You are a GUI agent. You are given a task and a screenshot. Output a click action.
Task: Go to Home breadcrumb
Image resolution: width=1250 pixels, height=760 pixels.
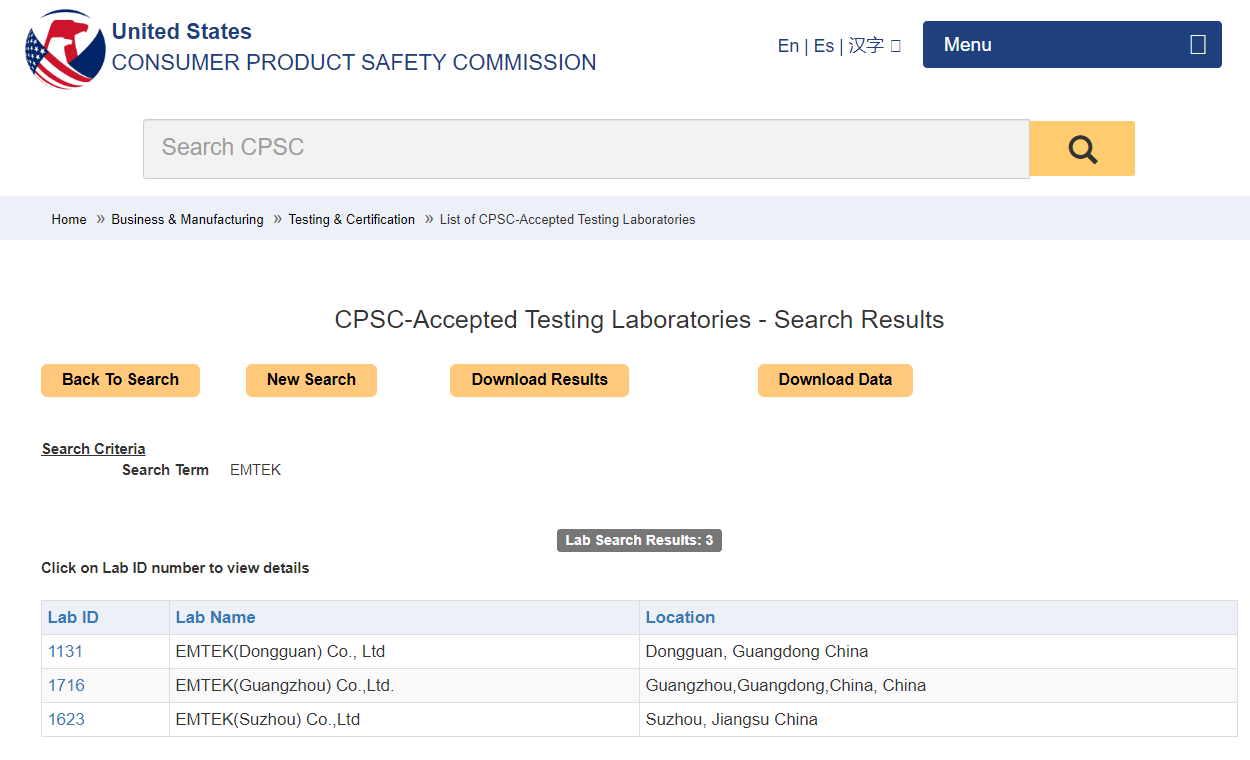pyautogui.click(x=69, y=220)
